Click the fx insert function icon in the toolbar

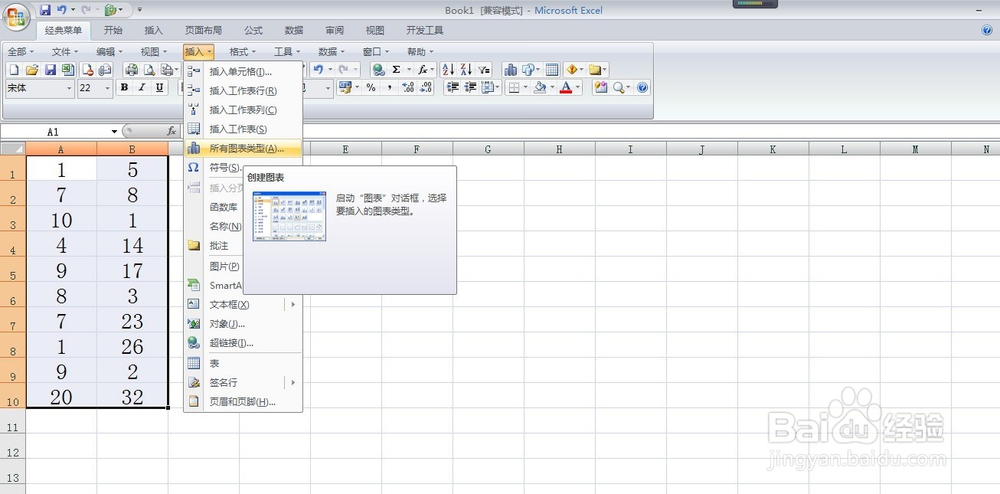pyautogui.click(x=422, y=70)
